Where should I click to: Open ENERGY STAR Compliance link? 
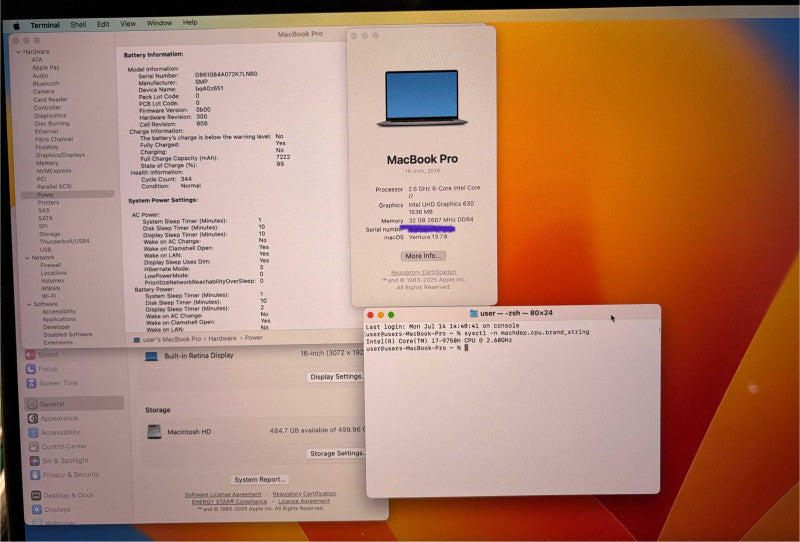[x=229, y=502]
